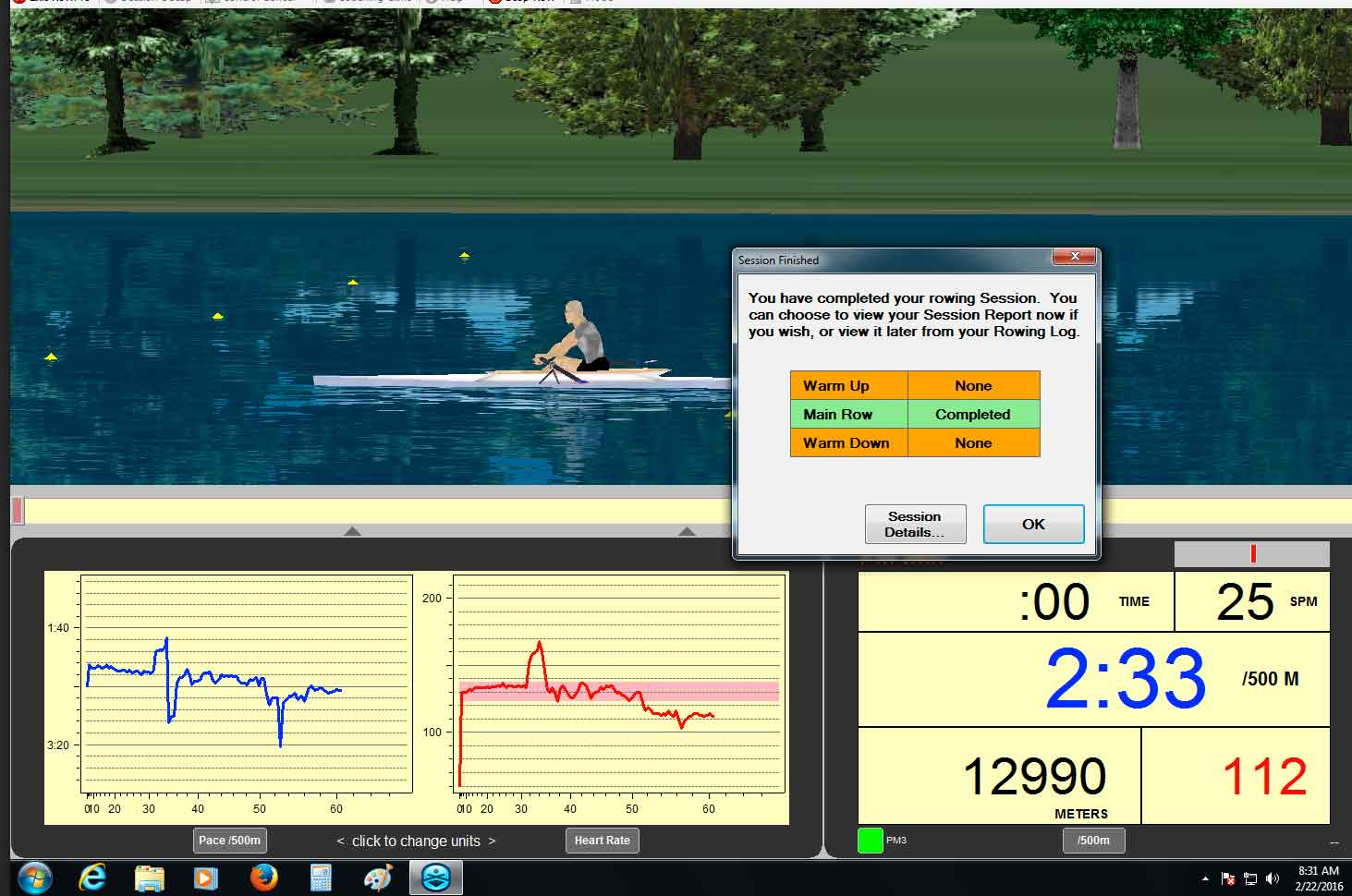The image size is (1352, 896).
Task: Click the left panel collapse triangle
Action: tap(352, 531)
